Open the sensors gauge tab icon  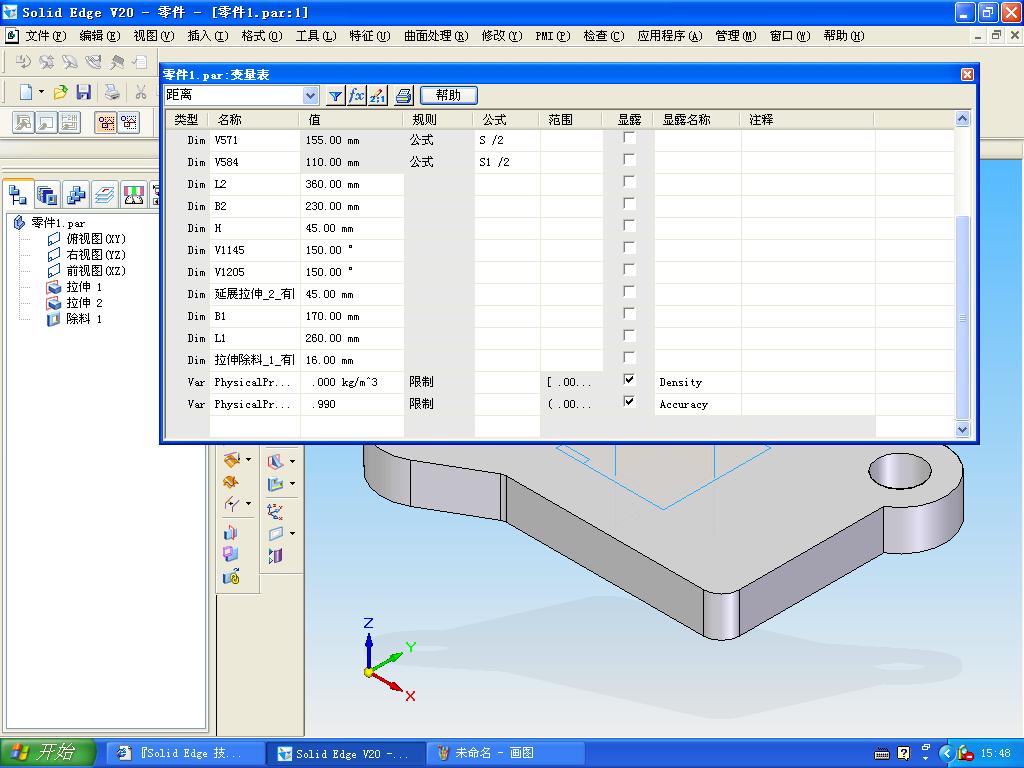pyautogui.click(x=134, y=195)
